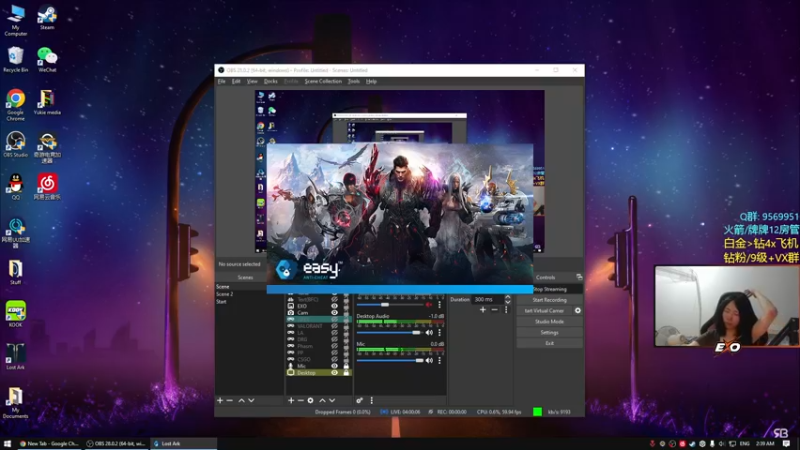
Task: Select the Yukie media desktop icon
Action: click(47, 102)
